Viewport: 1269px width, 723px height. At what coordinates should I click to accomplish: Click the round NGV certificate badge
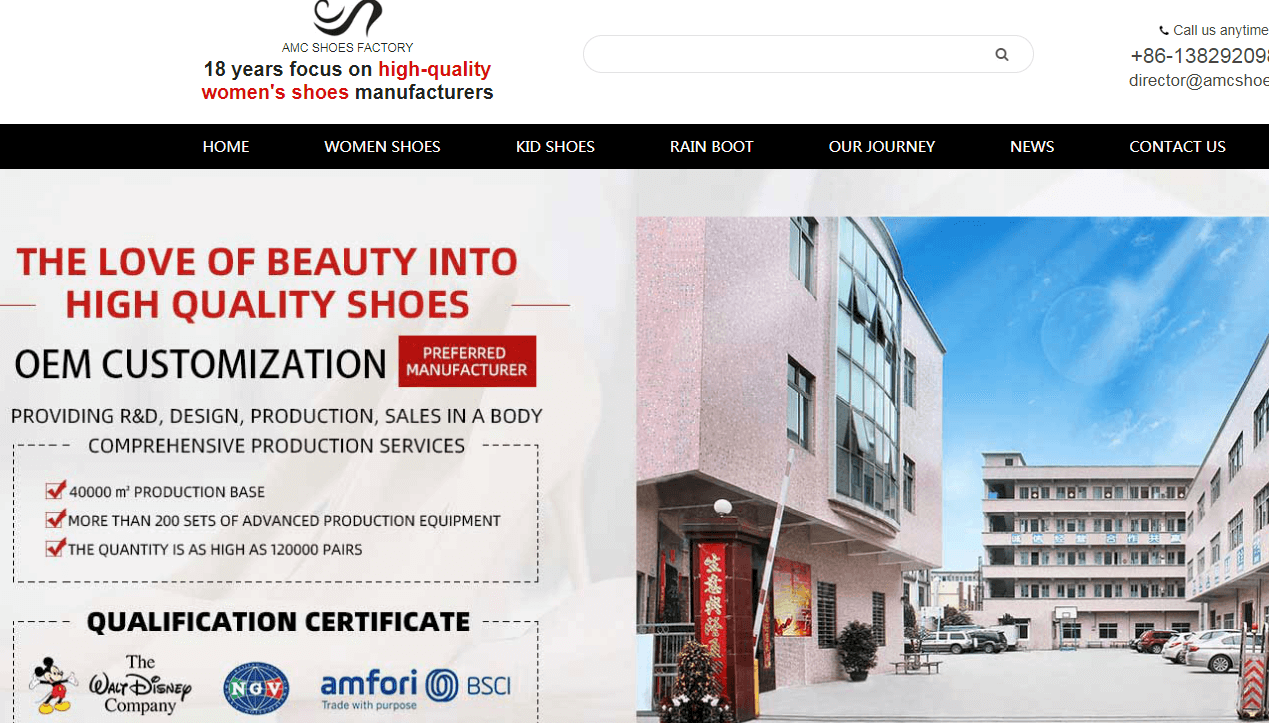256,688
